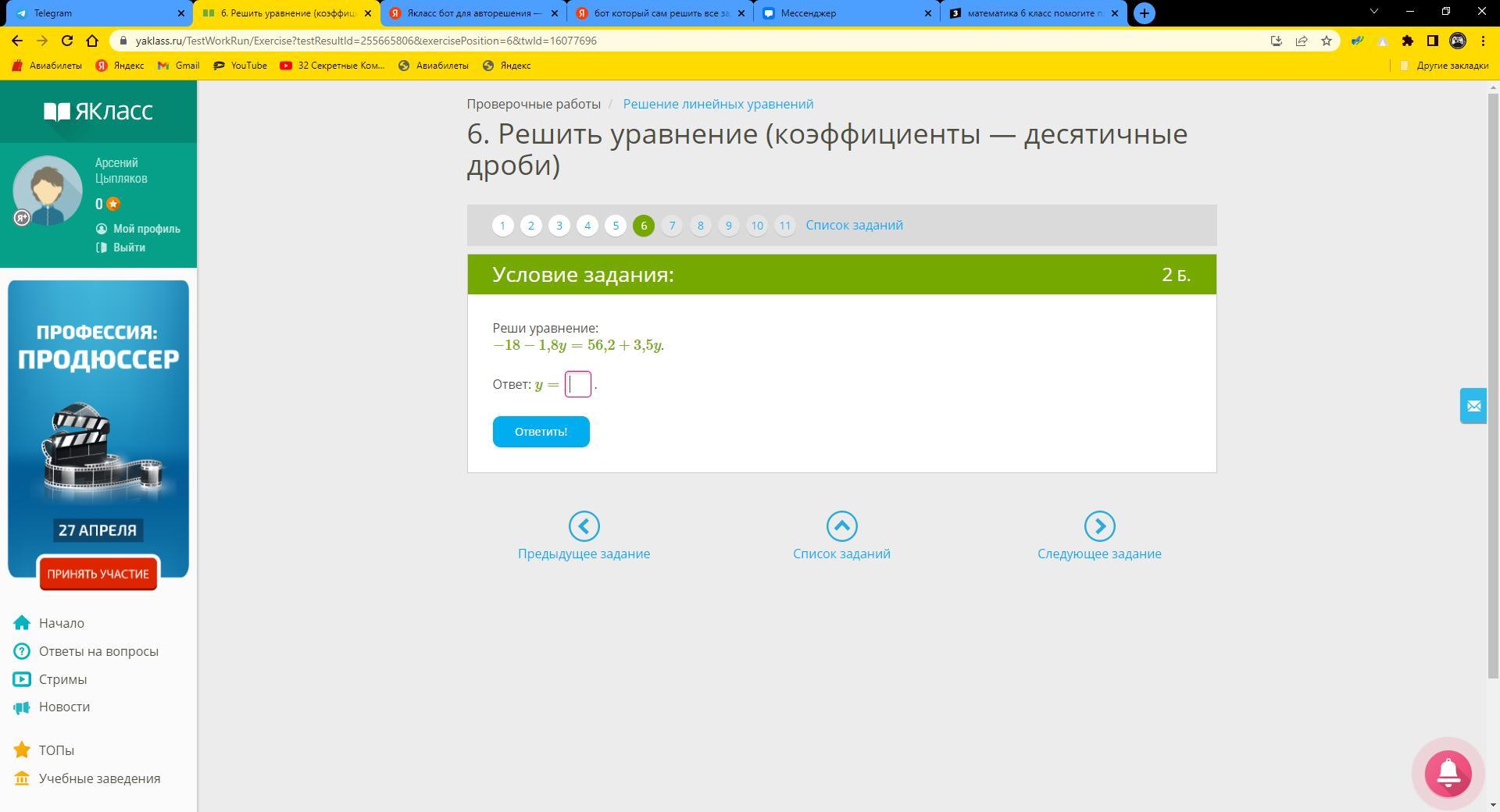Viewport: 1500px width, 812px height.
Task: Go to exercise number 4
Action: click(587, 226)
